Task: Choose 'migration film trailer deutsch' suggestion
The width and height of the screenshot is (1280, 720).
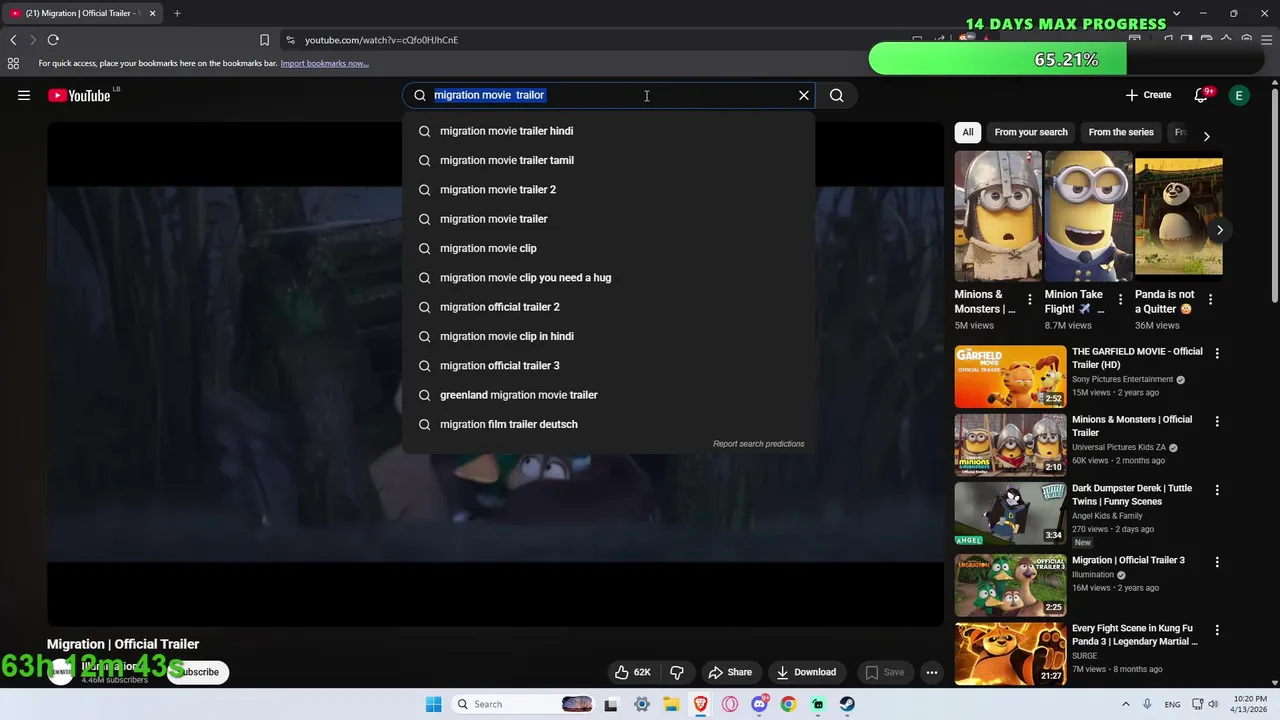Action: tap(608, 424)
